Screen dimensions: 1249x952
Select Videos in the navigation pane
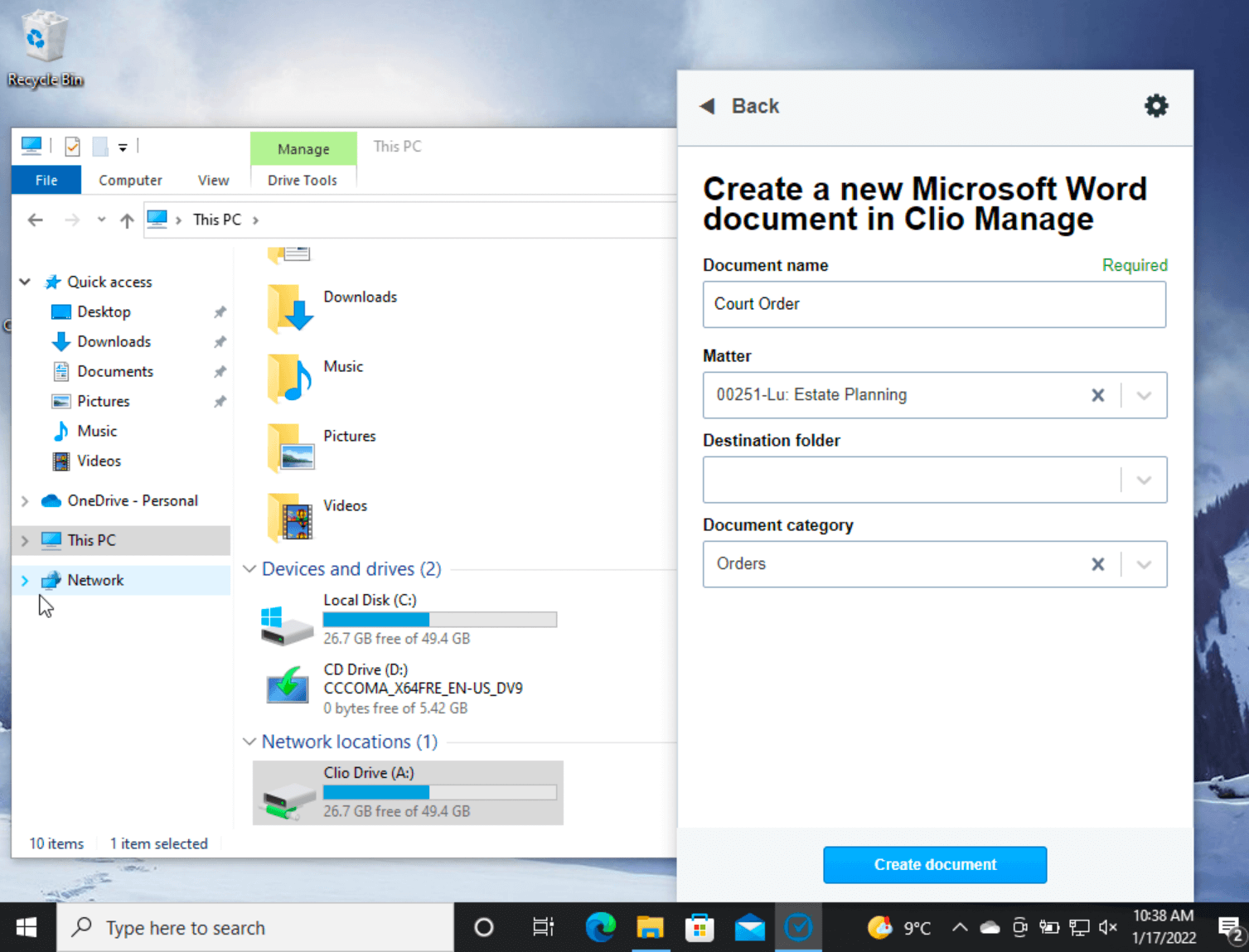[99, 461]
